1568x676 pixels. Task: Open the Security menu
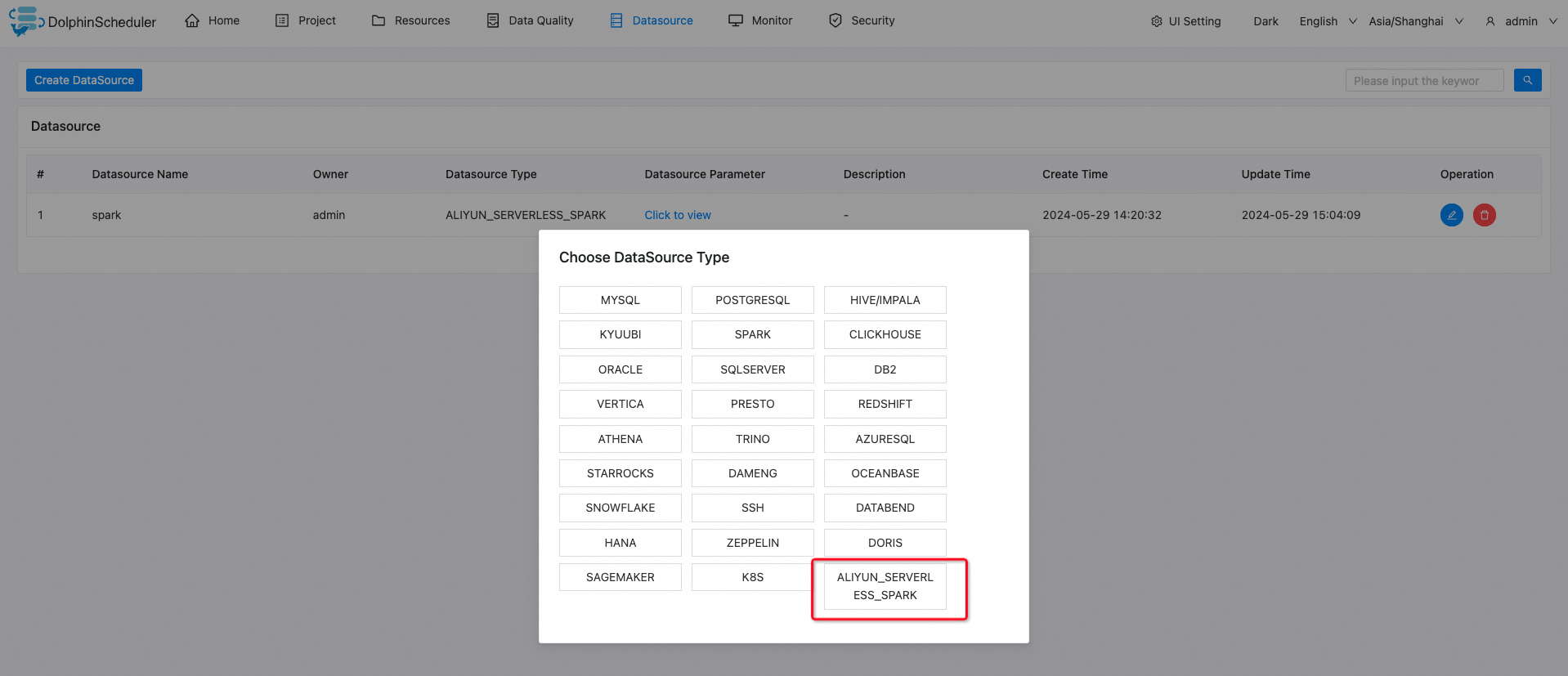pyautogui.click(x=862, y=20)
